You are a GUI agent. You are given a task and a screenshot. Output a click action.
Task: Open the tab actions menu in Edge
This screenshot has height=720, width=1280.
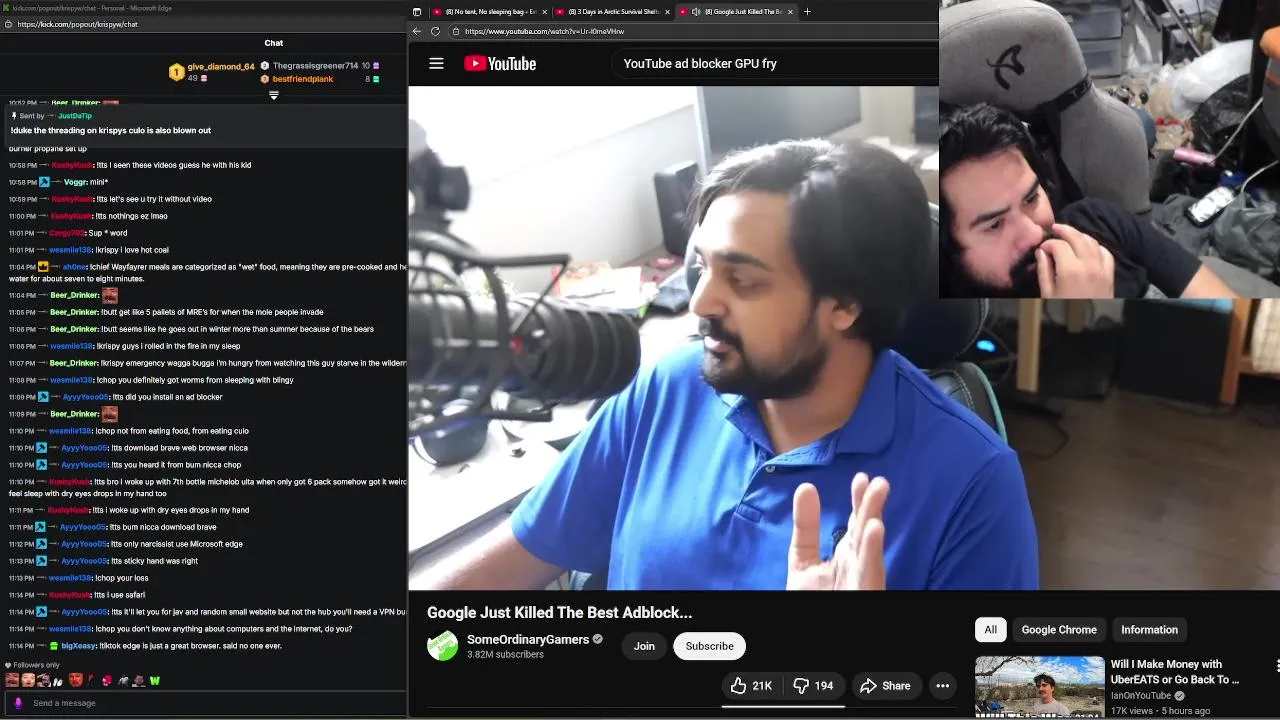[x=417, y=12]
